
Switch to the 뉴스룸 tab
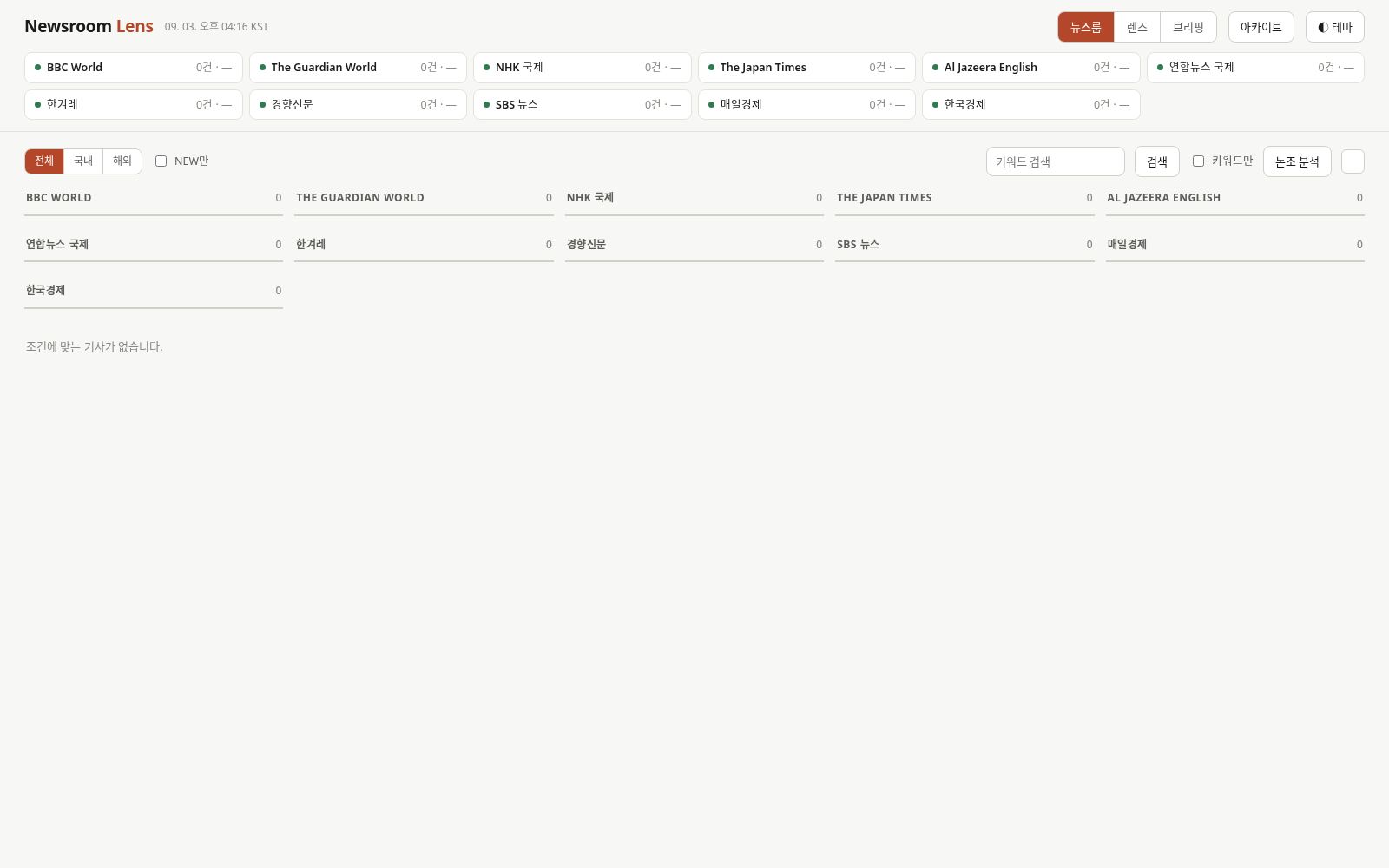(x=1085, y=27)
